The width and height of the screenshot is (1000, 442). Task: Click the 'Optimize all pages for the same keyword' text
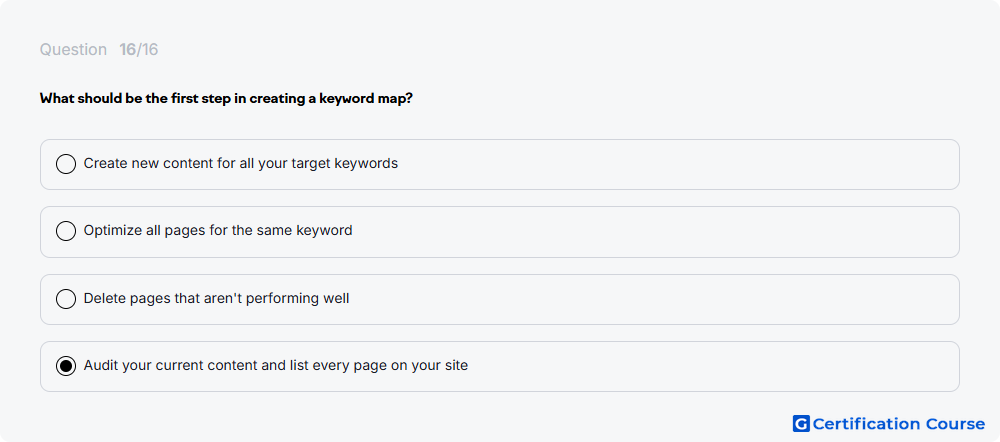[217, 230]
